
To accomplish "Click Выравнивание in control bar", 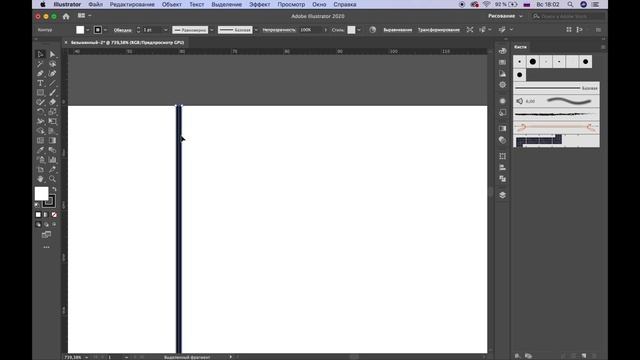I will point(398,30).
